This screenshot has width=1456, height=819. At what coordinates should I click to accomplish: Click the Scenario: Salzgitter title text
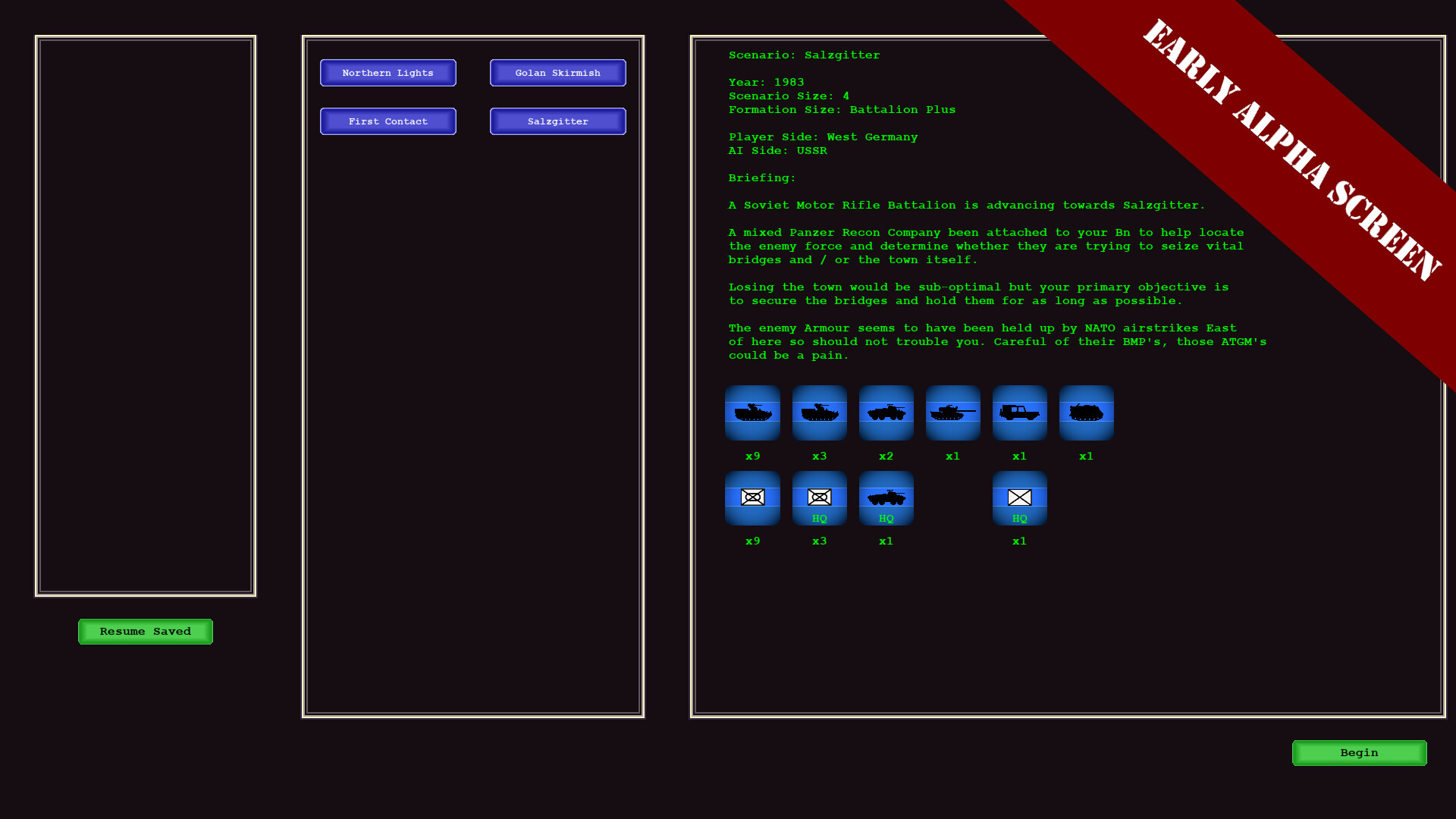pos(804,55)
